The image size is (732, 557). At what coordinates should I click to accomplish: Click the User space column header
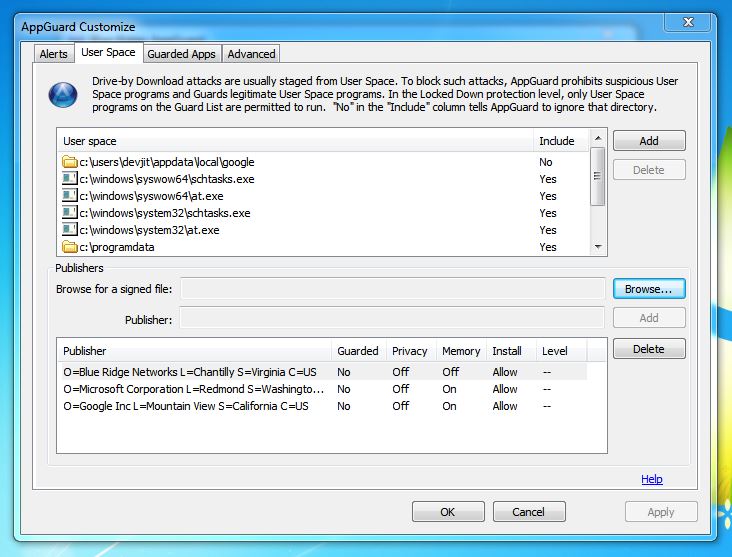click(x=296, y=141)
